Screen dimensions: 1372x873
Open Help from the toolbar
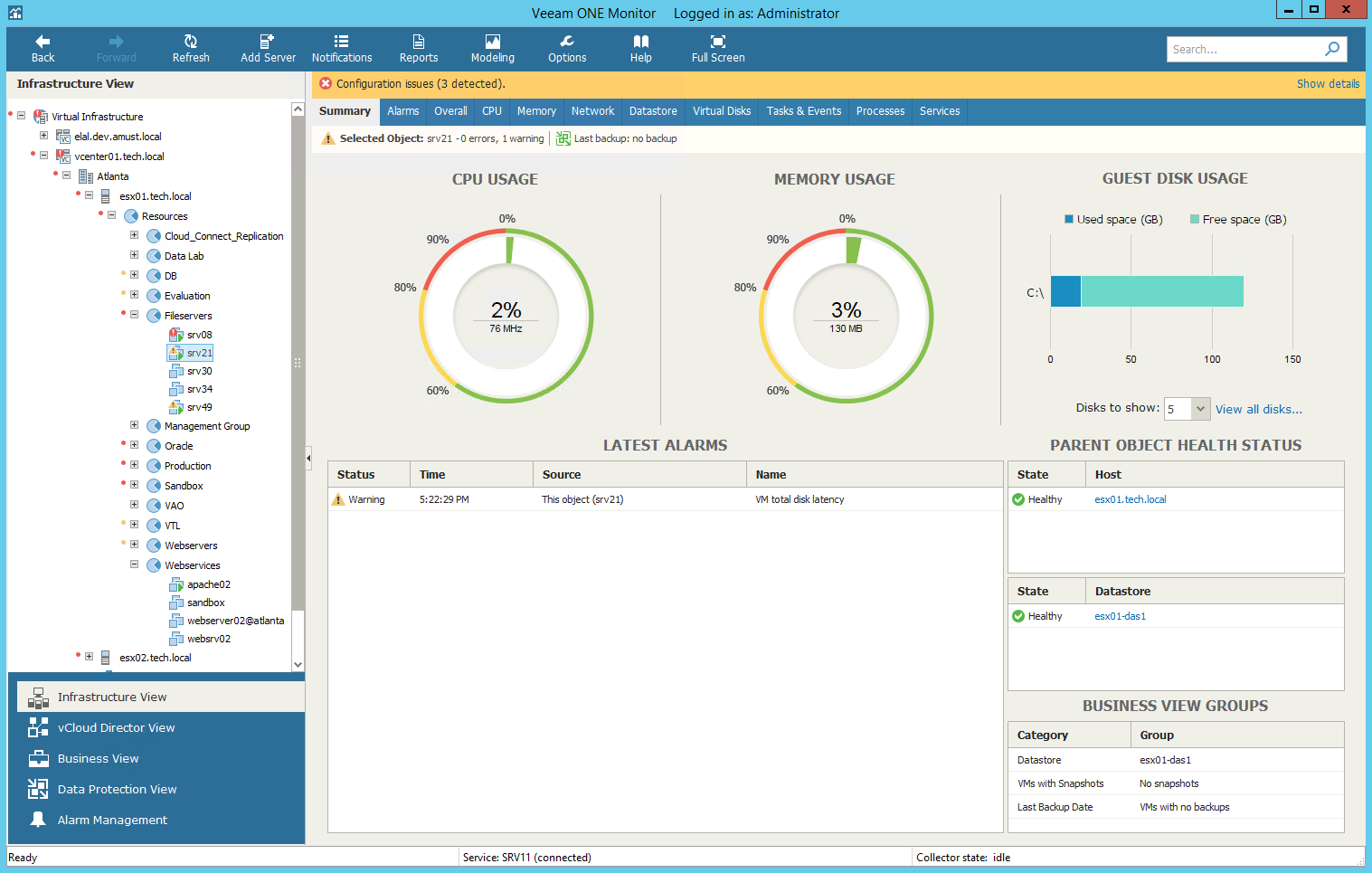[641, 49]
